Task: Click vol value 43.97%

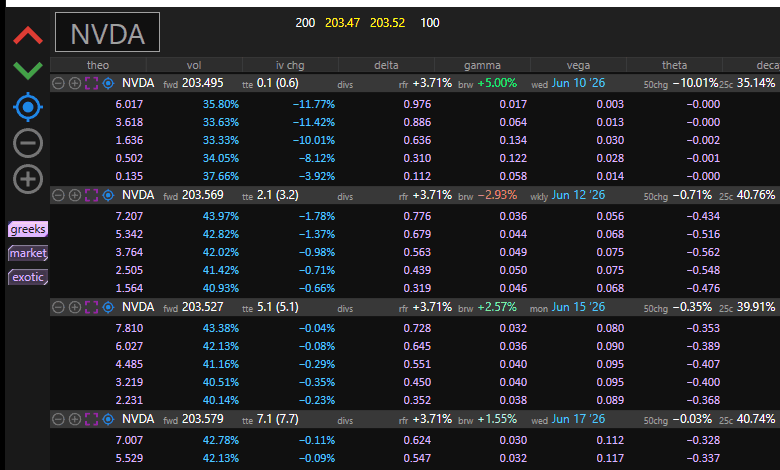Action: coord(221,216)
